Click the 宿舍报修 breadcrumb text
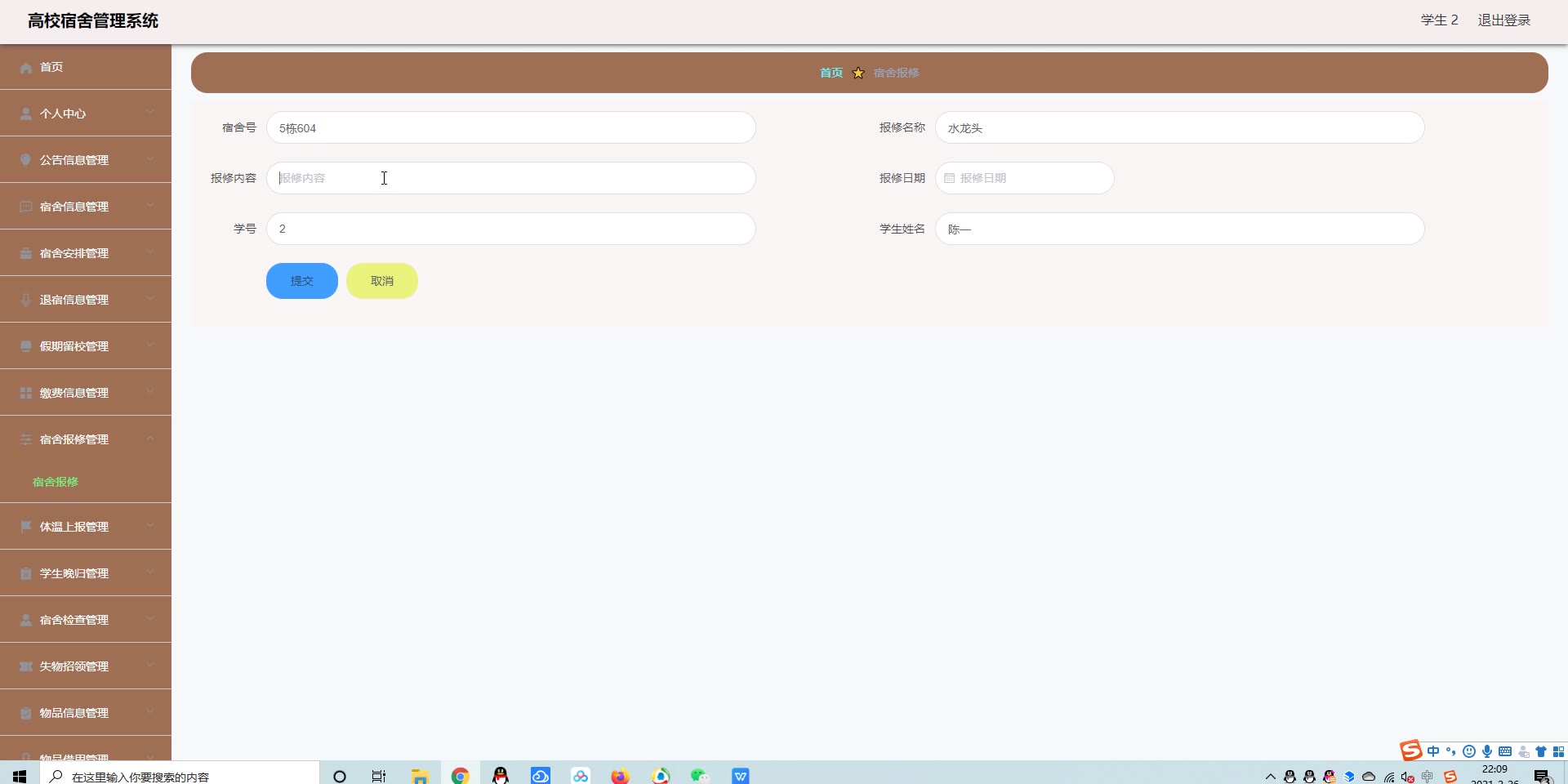Viewport: 1568px width, 784px height. coord(896,73)
